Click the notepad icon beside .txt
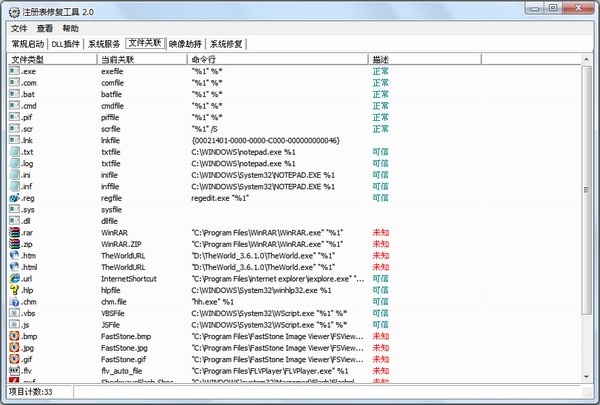This screenshot has height=405, width=600. (x=13, y=152)
